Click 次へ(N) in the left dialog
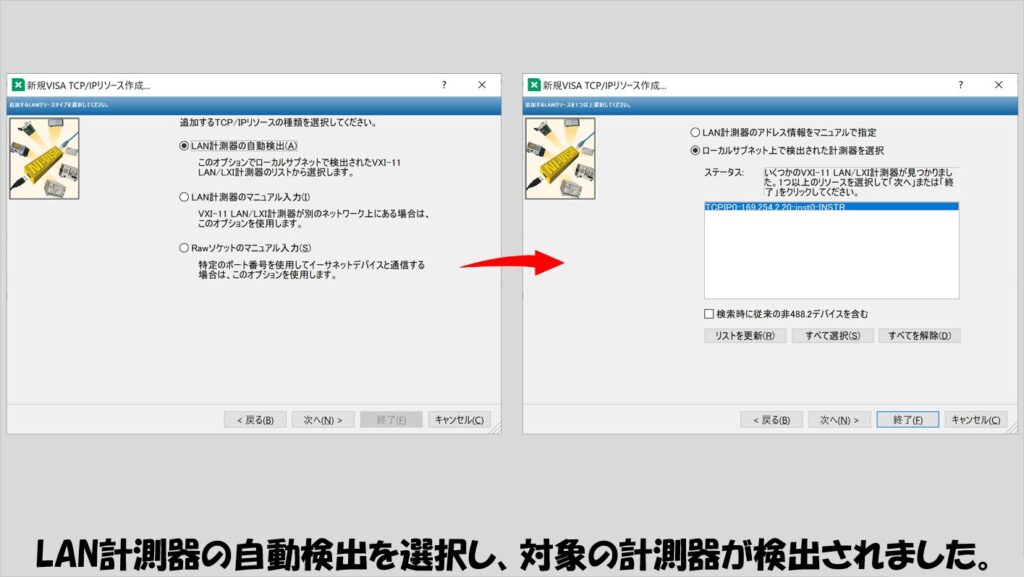The image size is (1024, 577). click(323, 420)
